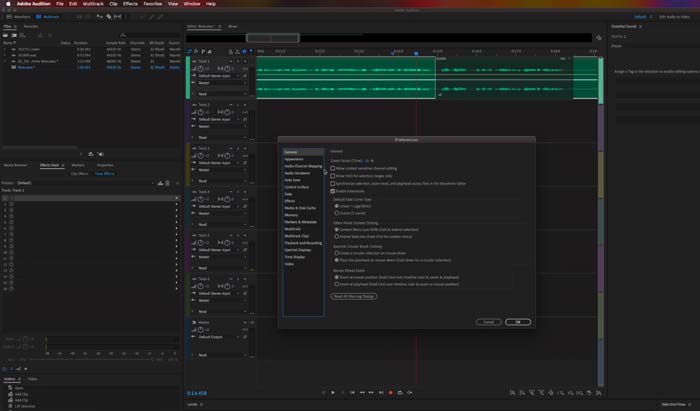Viewport: 700px width, 411px height.
Task: Enable Allow context-sensitive channel editing checkbox
Action: point(333,168)
